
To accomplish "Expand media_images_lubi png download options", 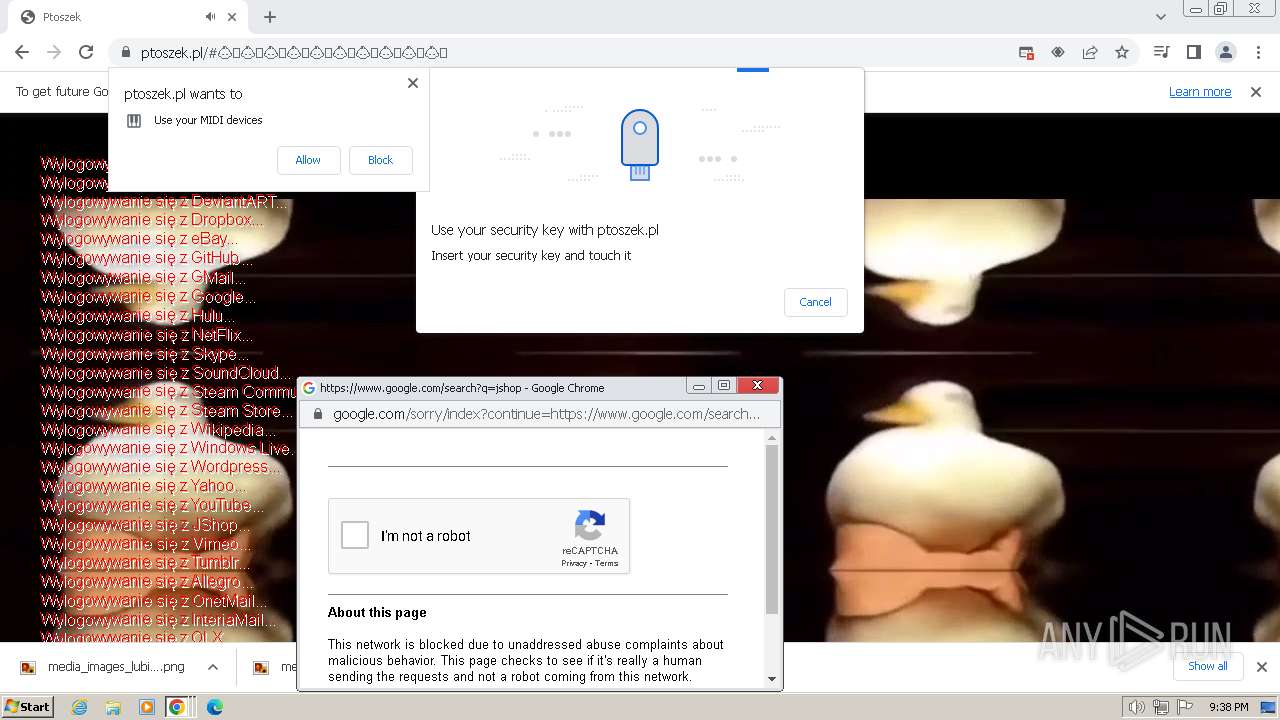I will pos(213,667).
